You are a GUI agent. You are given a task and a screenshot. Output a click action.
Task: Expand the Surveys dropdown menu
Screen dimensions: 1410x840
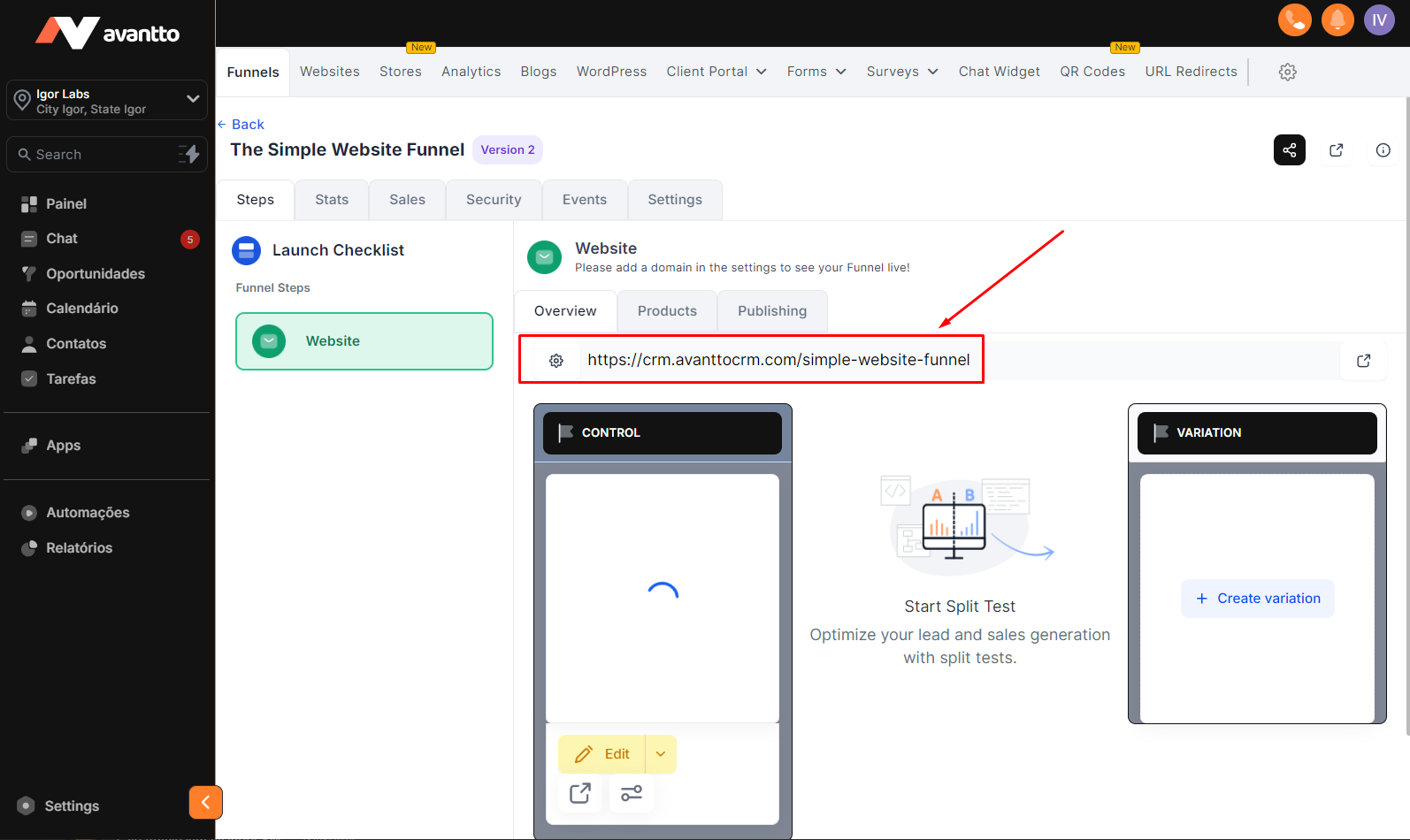coord(901,72)
